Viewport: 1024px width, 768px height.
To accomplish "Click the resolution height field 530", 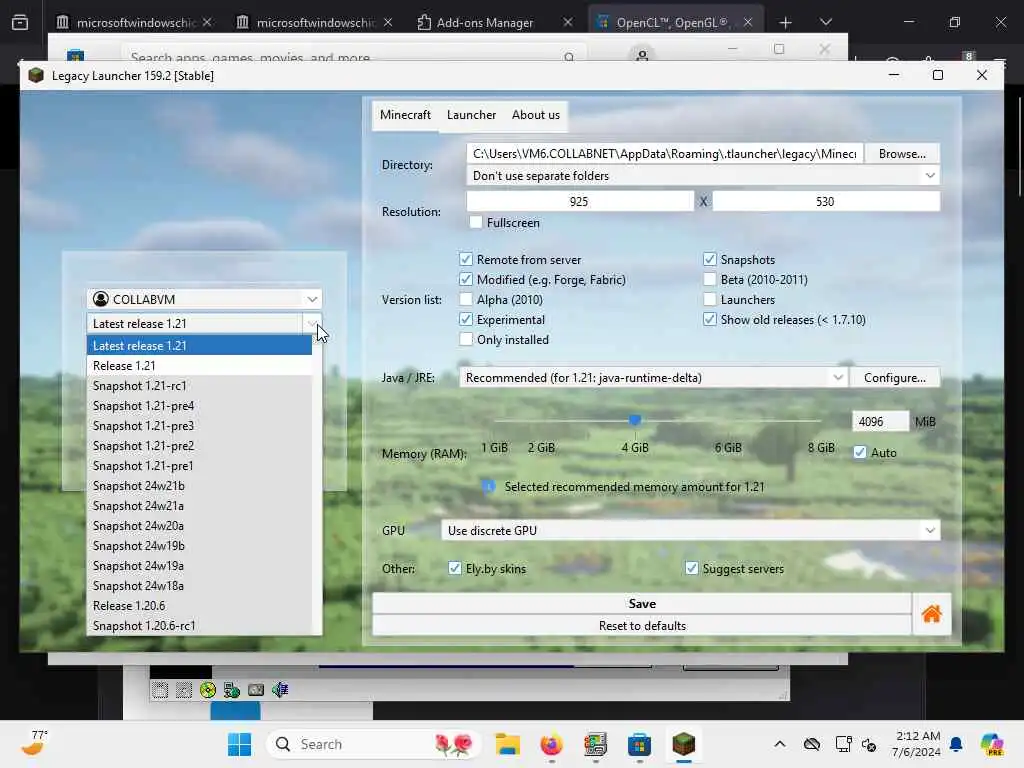I will pos(825,202).
